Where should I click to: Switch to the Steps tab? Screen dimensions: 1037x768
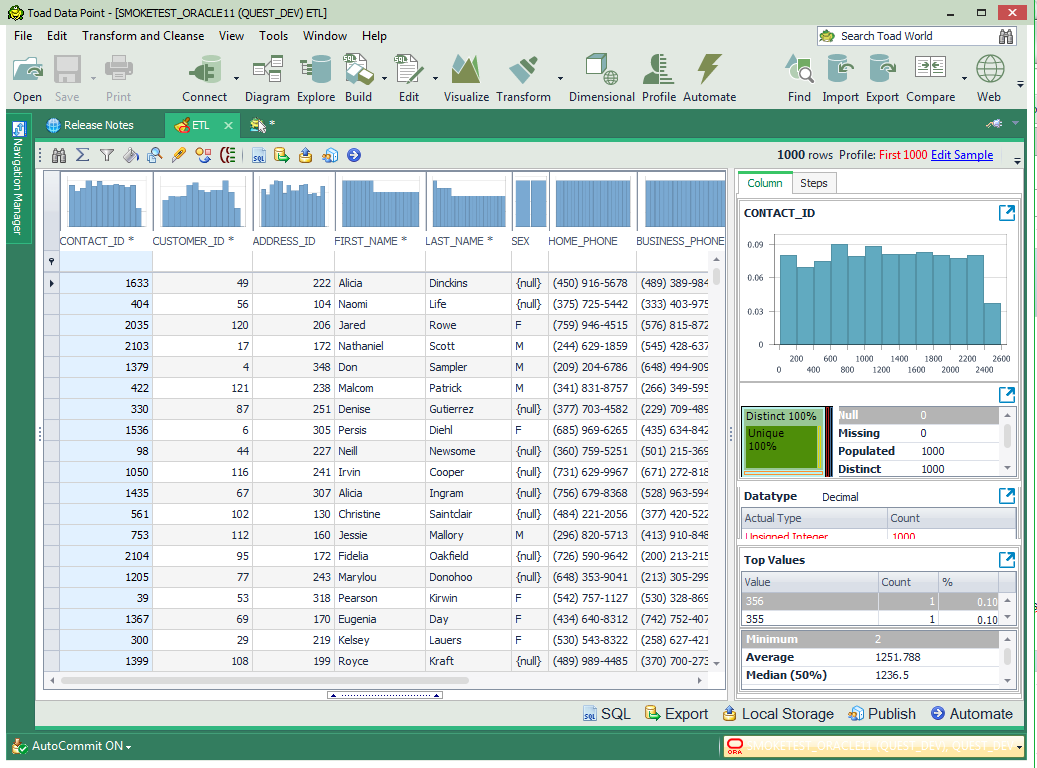(813, 183)
